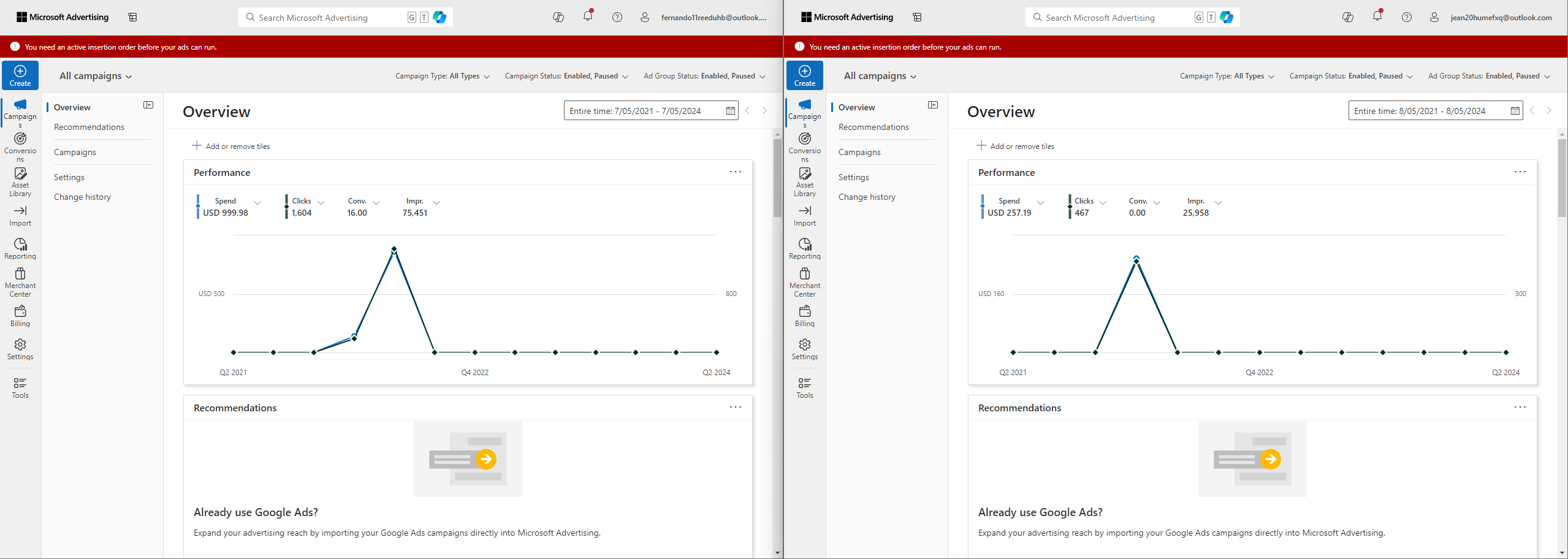Click next date range arrow in right window

click(1549, 111)
